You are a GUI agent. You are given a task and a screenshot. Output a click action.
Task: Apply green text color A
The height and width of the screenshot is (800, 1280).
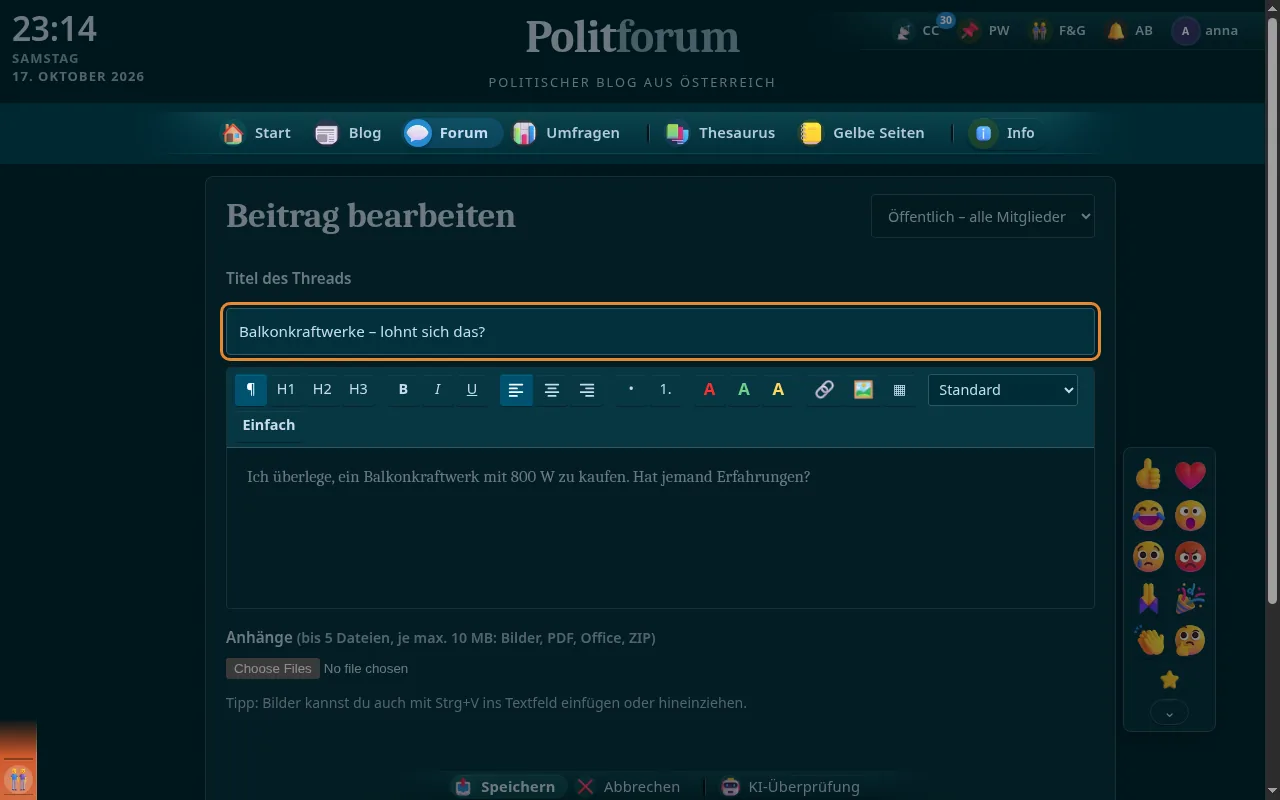pos(744,390)
